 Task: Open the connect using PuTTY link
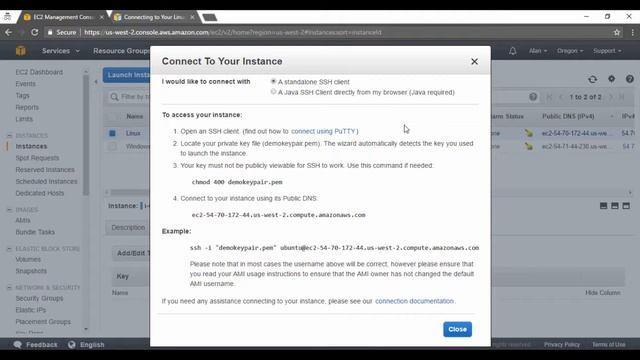tap(323, 131)
